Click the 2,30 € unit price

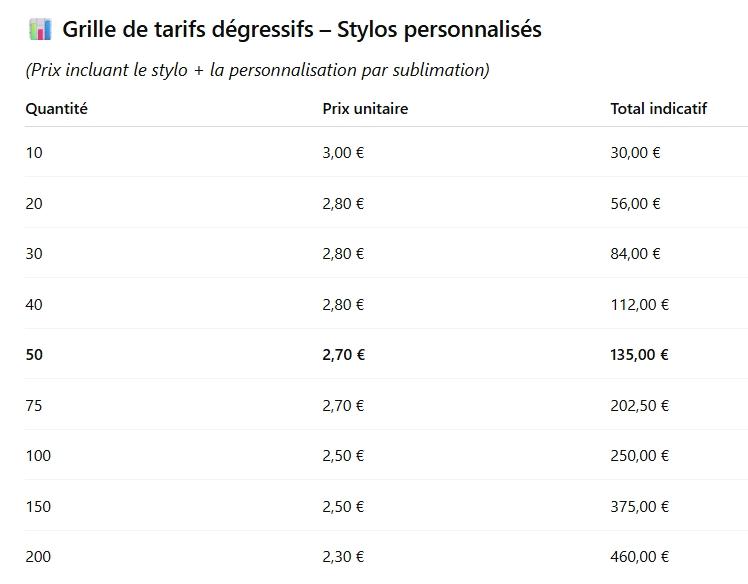(x=343, y=557)
